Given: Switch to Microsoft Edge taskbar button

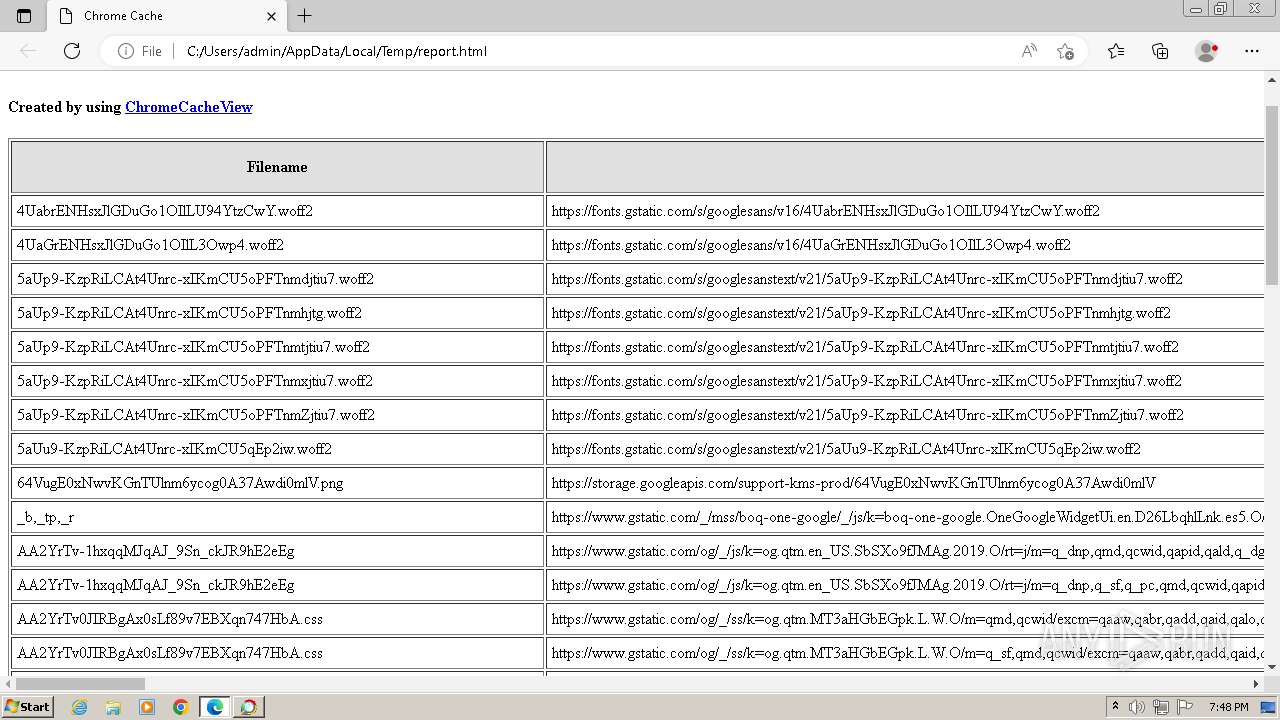Looking at the screenshot, I should click(215, 707).
